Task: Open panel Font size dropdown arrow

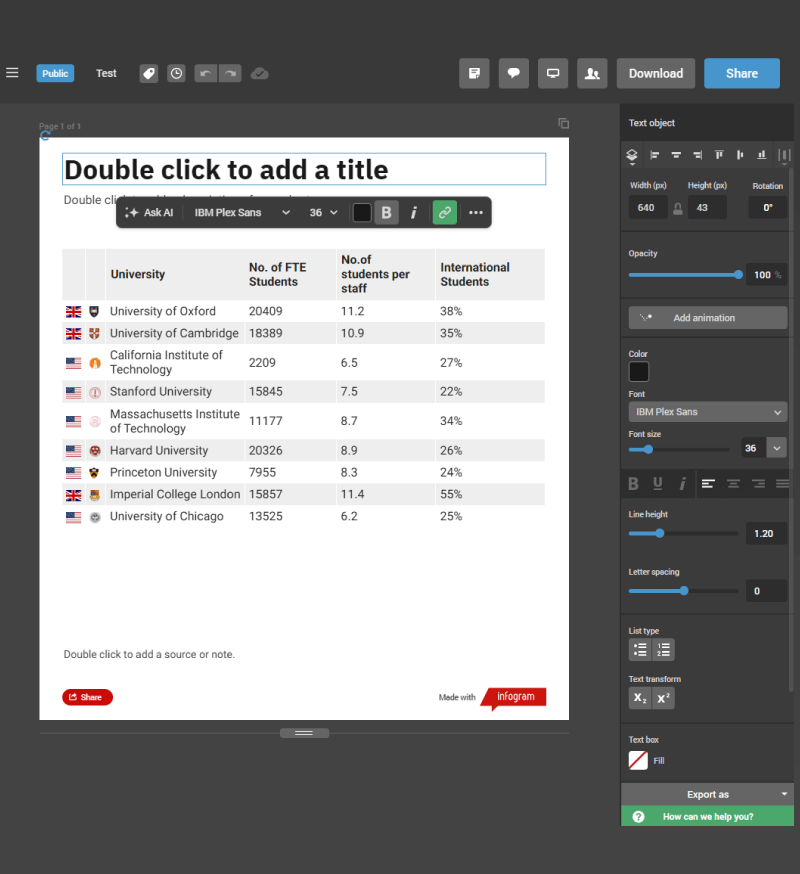Action: (x=777, y=448)
